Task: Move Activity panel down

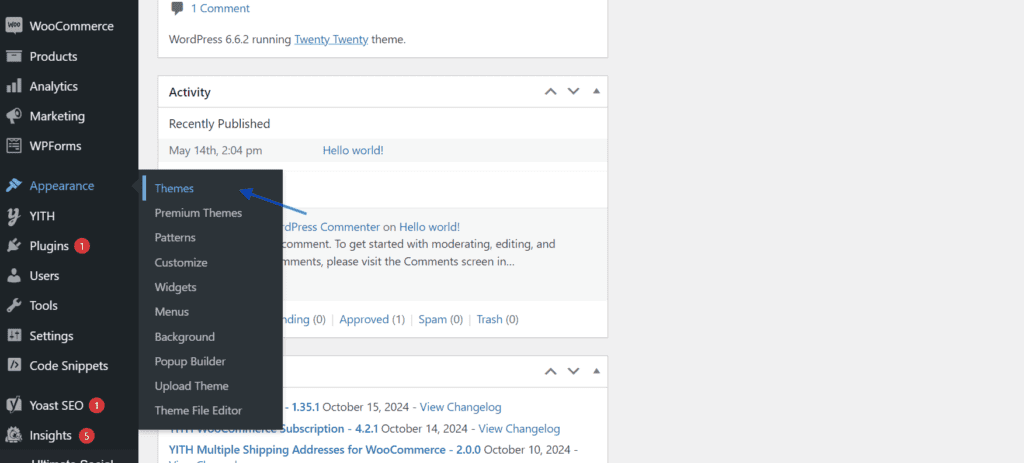Action: pos(573,91)
